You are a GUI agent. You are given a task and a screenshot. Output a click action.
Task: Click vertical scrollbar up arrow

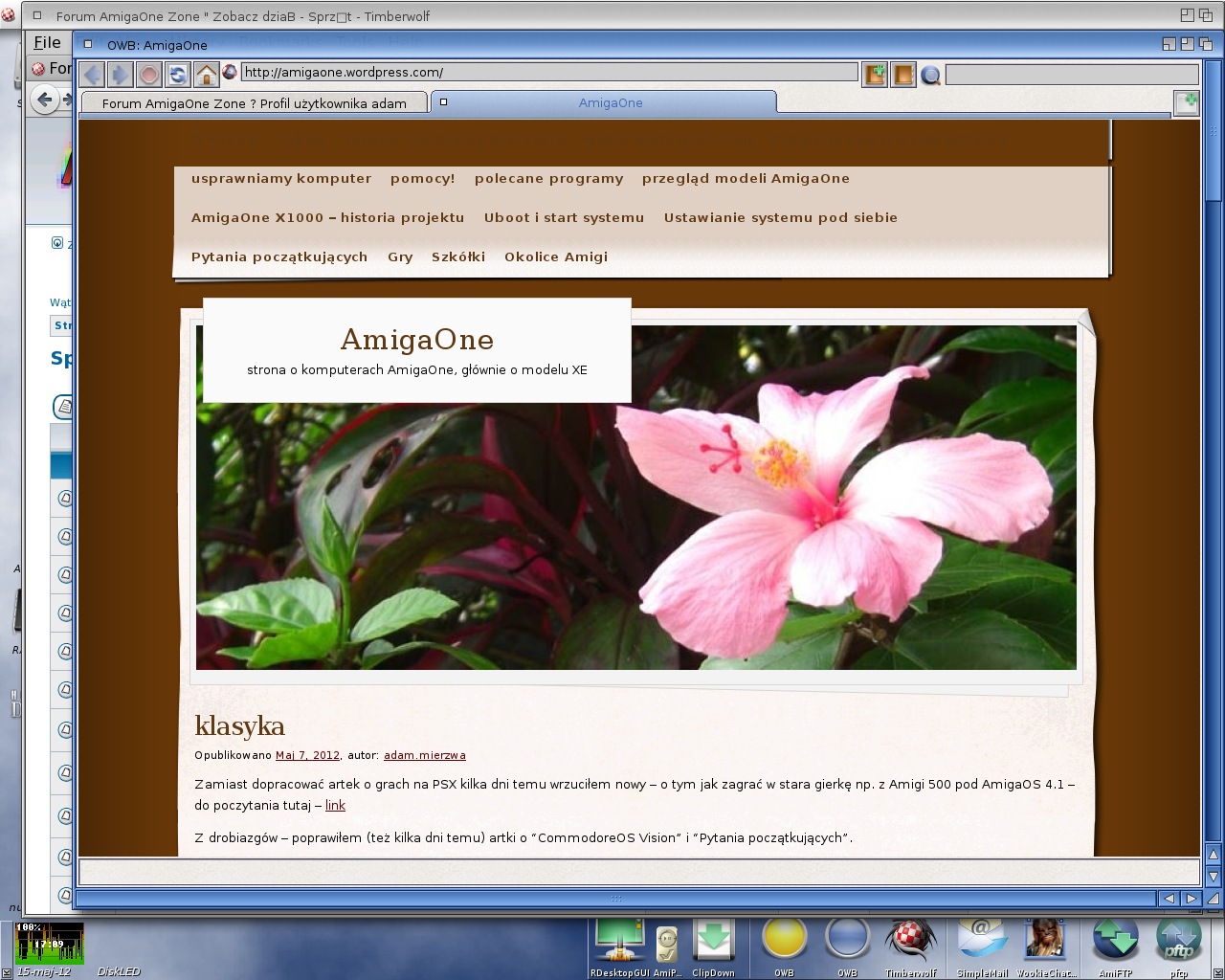1214,855
